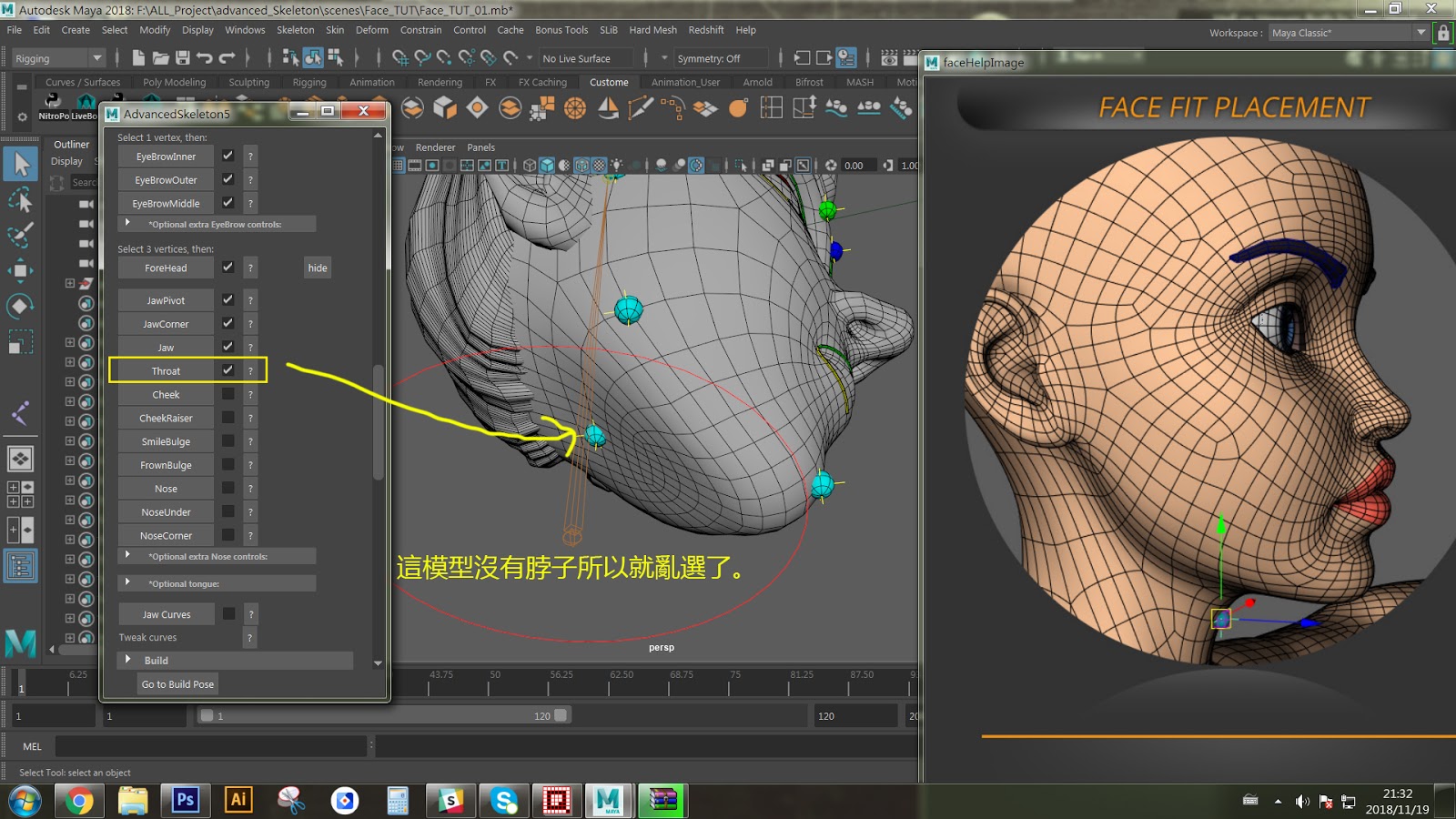Uncheck the Throat checkbox in AdvancedSkeleton5
This screenshot has width=1456, height=819.
pos(227,370)
